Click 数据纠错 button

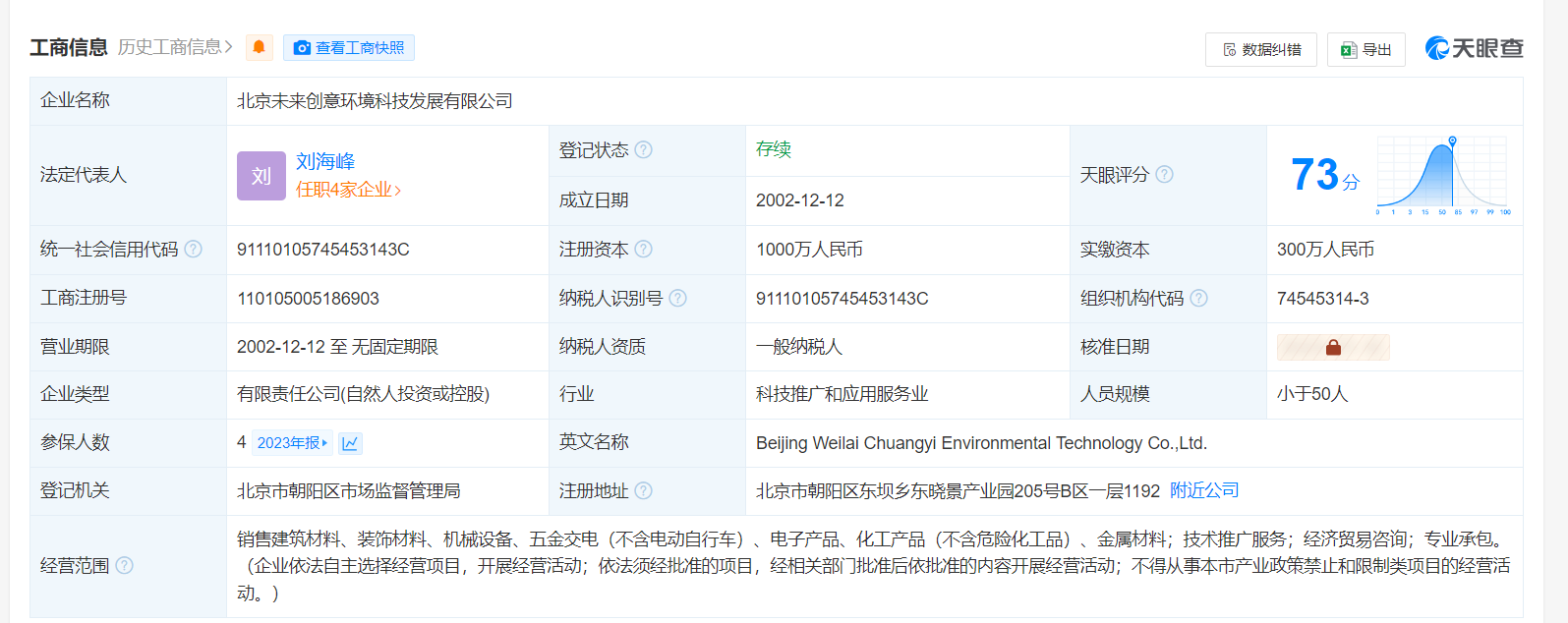pyautogui.click(x=1261, y=49)
